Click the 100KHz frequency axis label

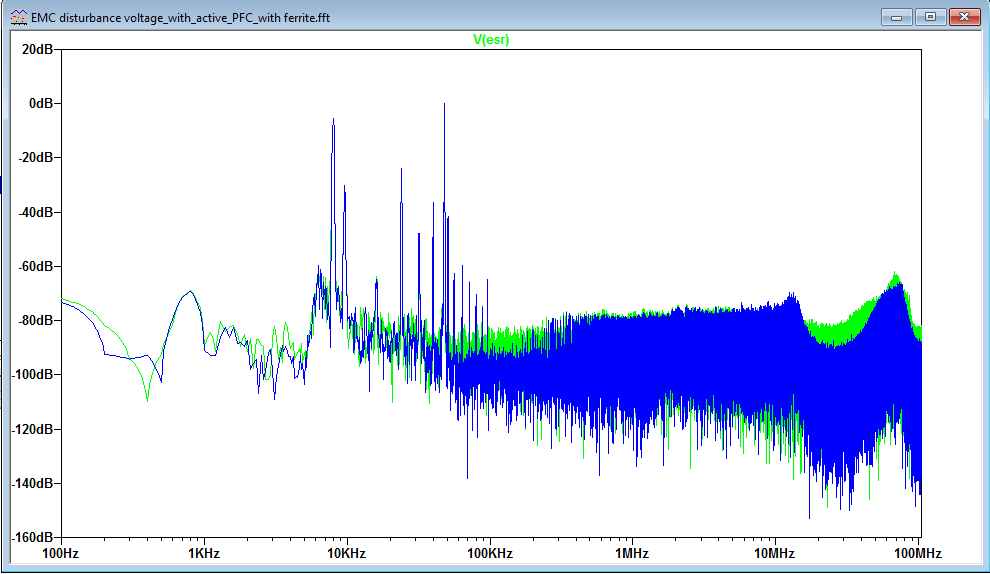[x=490, y=554]
